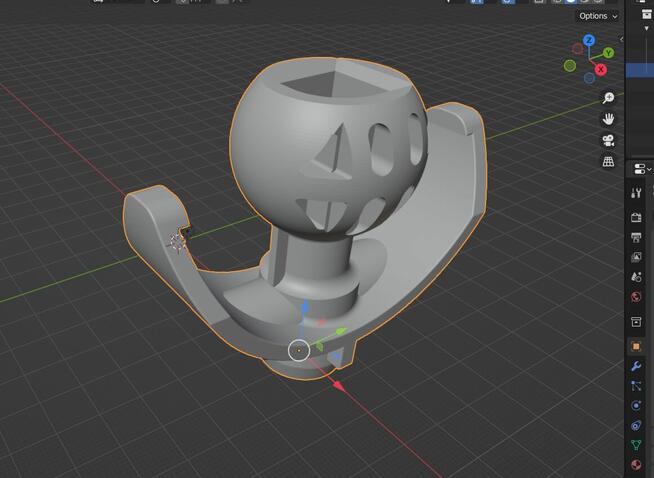Click the Pan hand navigation icon

[x=608, y=119]
